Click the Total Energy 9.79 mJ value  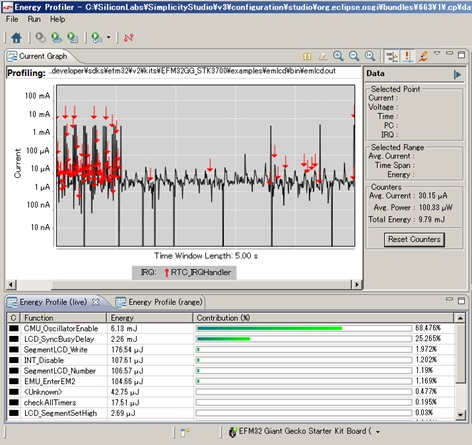click(432, 219)
